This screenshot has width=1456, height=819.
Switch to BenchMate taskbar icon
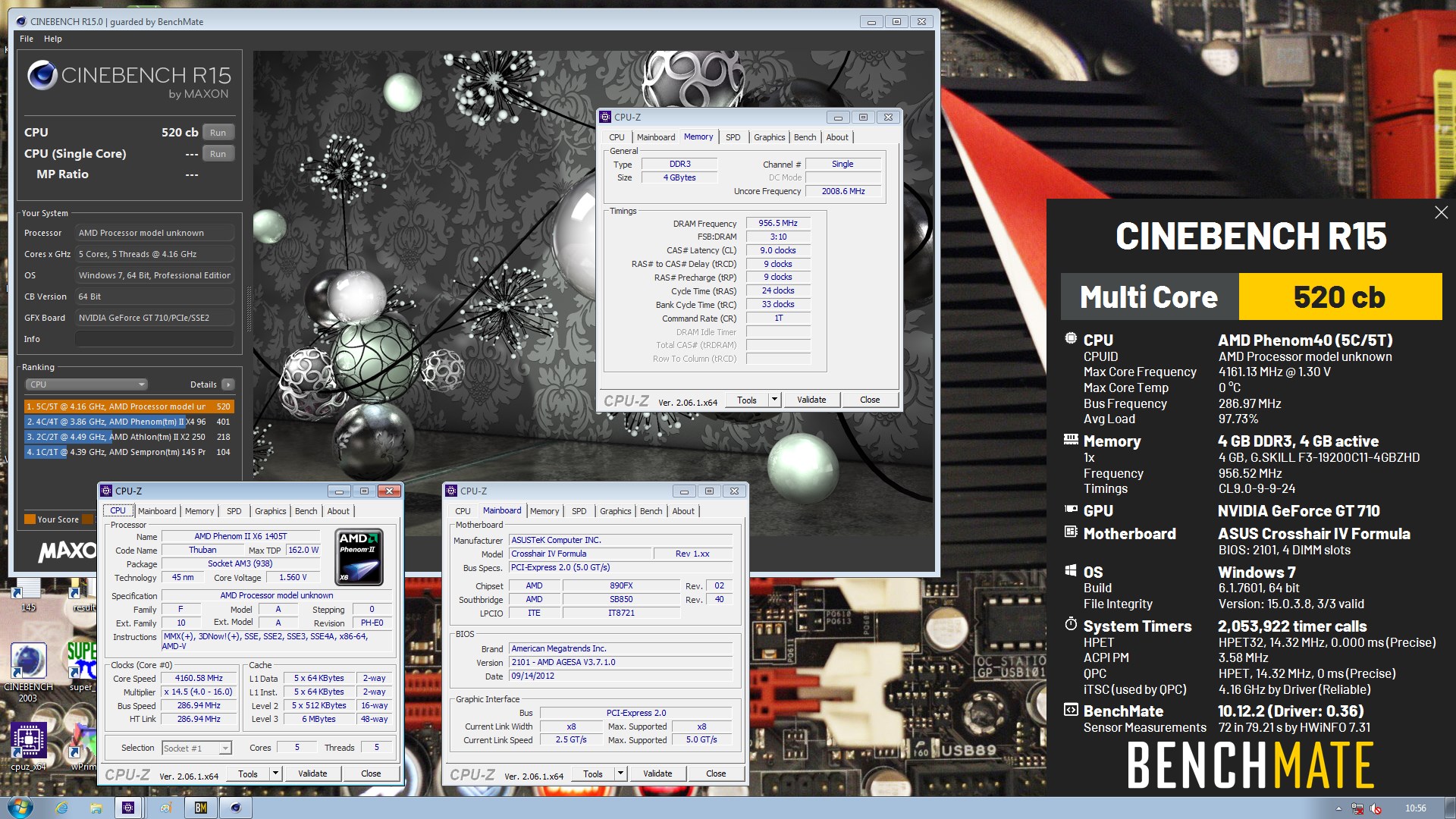[x=200, y=808]
